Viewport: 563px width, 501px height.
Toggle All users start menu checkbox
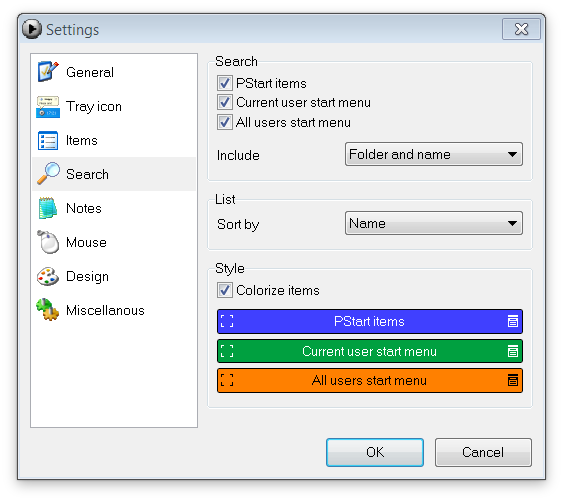(225, 122)
